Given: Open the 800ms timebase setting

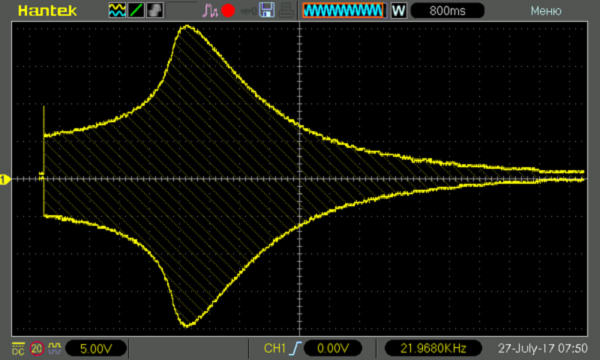Looking at the screenshot, I should tap(447, 11).
